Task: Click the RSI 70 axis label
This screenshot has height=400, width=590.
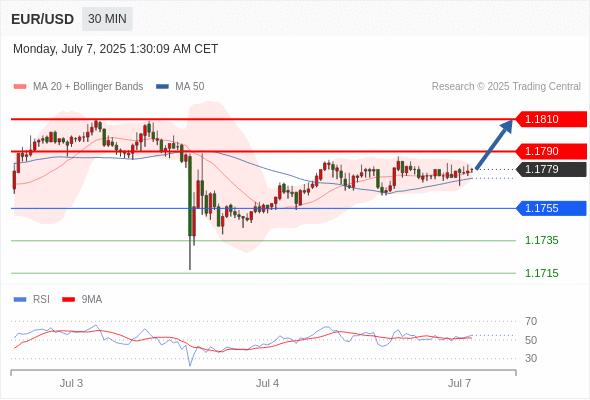Action: pos(531,321)
